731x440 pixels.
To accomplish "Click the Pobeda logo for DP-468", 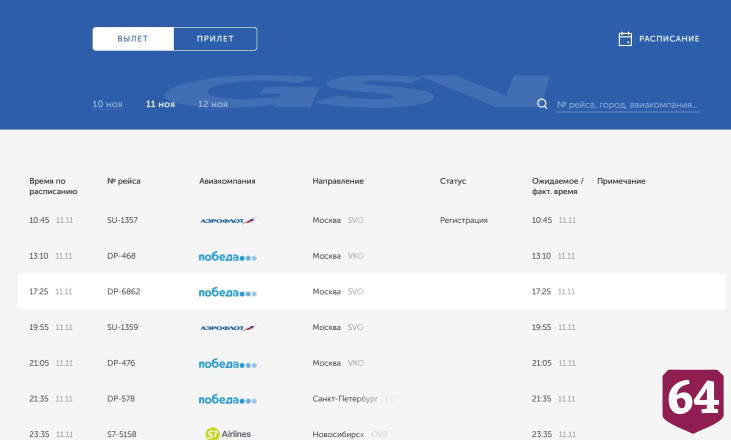I will 228,257.
